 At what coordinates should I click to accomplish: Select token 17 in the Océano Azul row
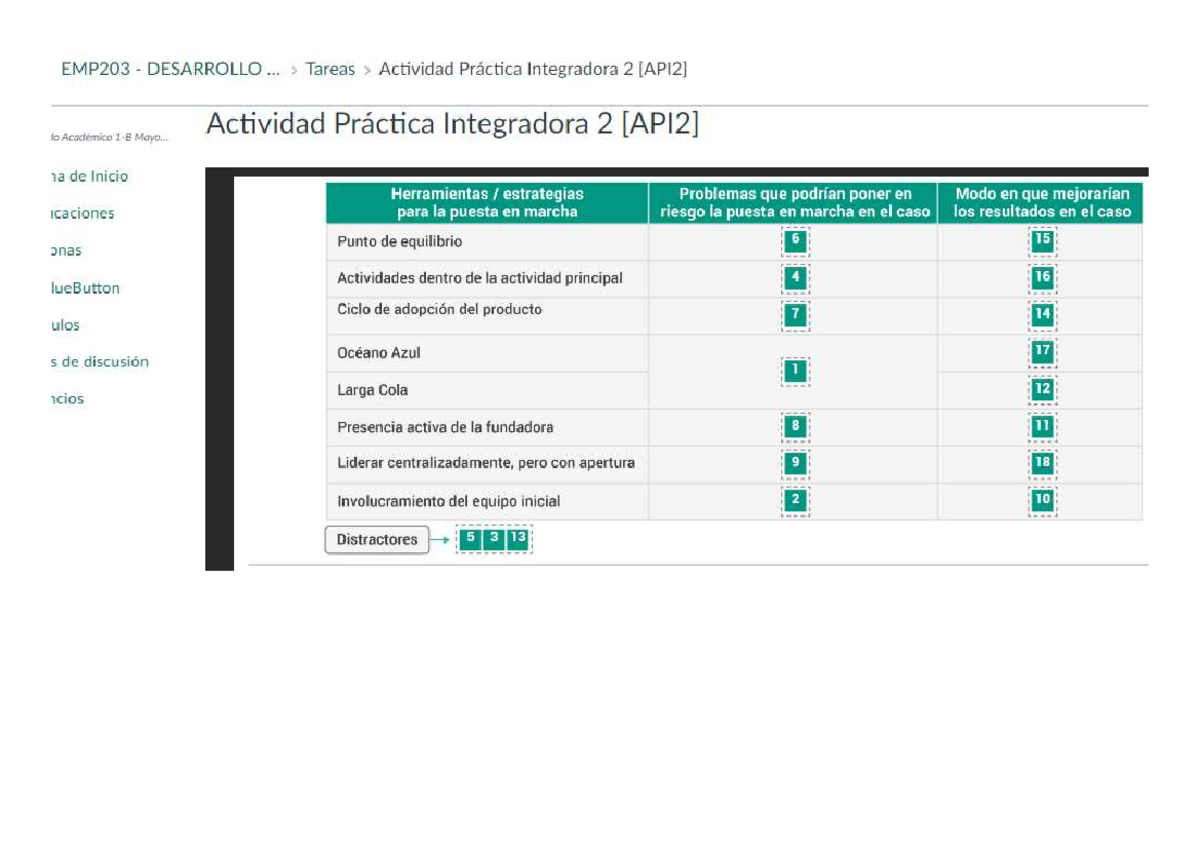coord(1040,352)
